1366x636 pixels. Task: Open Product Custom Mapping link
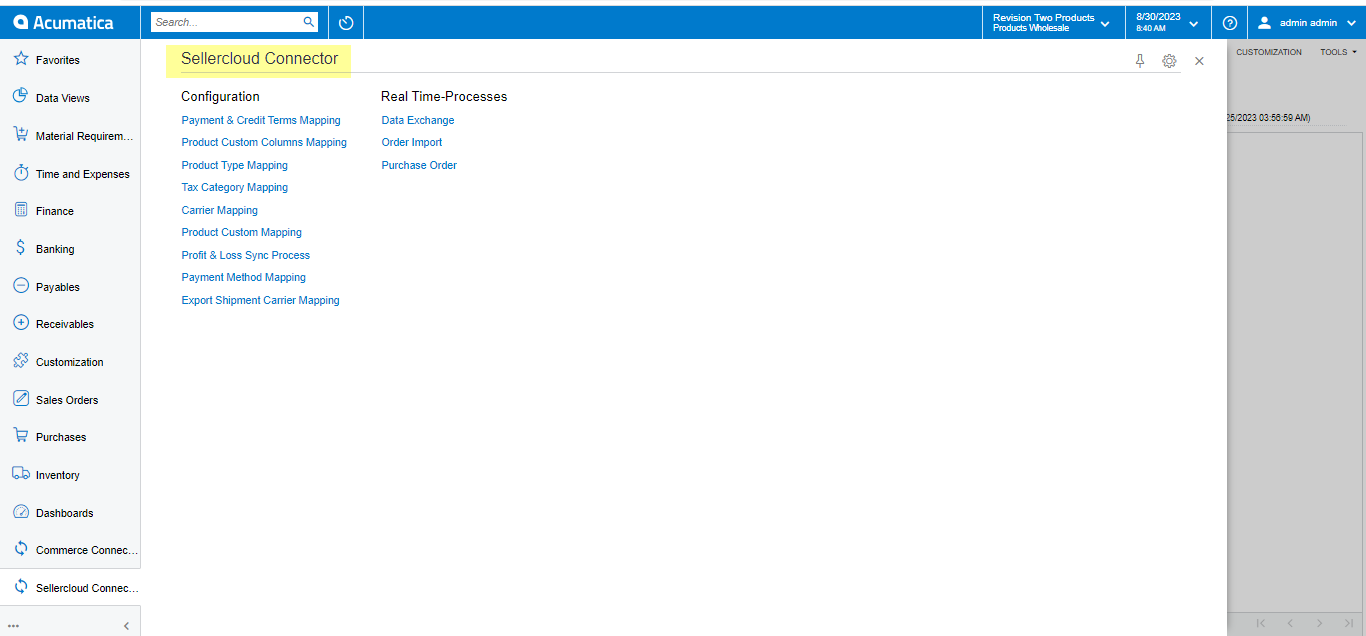tap(241, 232)
